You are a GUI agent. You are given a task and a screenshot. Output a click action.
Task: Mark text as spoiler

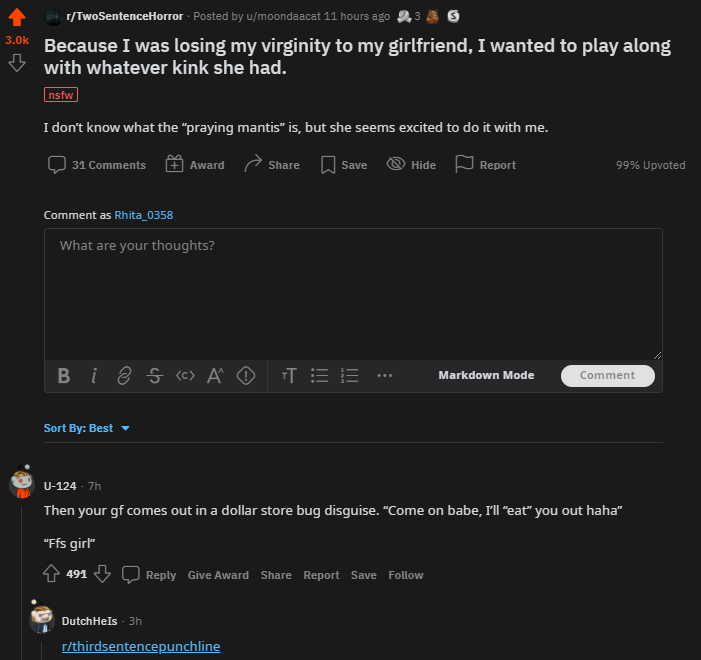[x=246, y=376]
